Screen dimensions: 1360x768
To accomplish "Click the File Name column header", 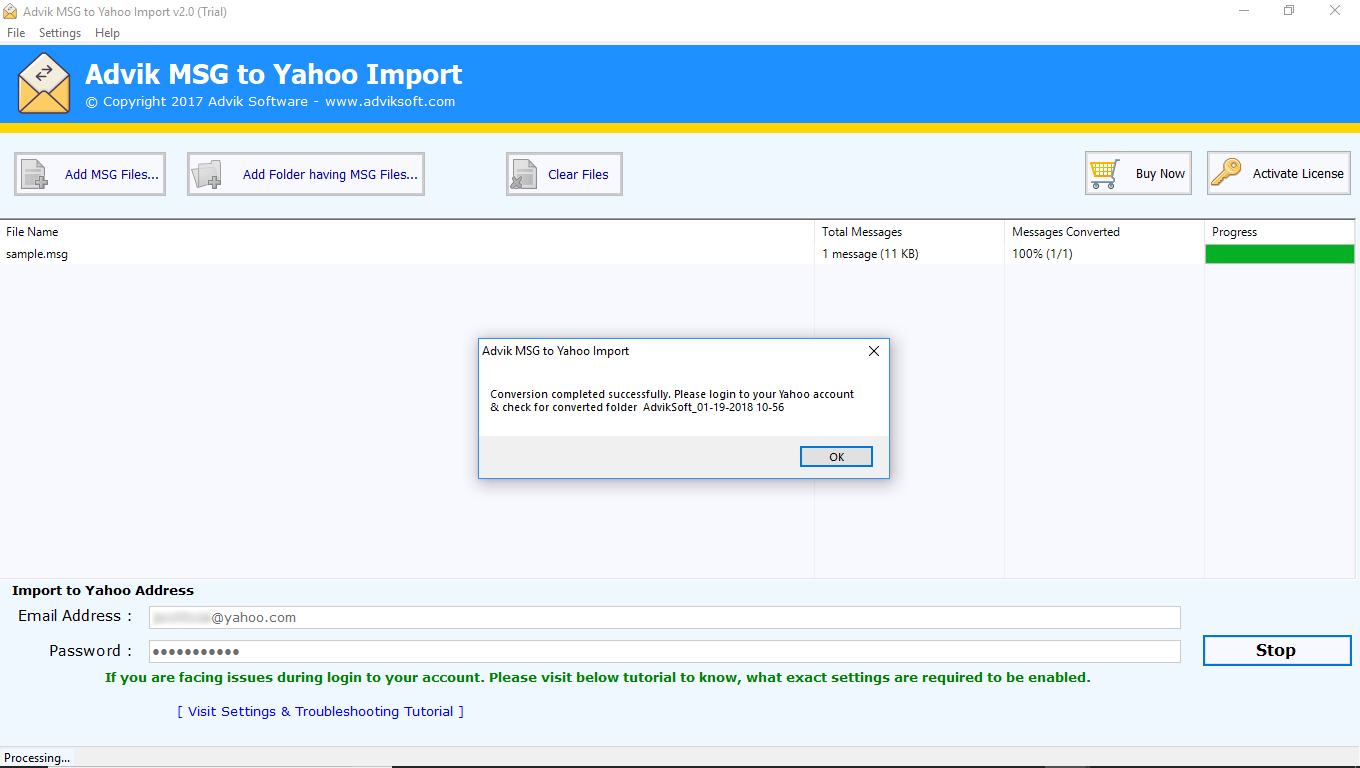I will (407, 232).
